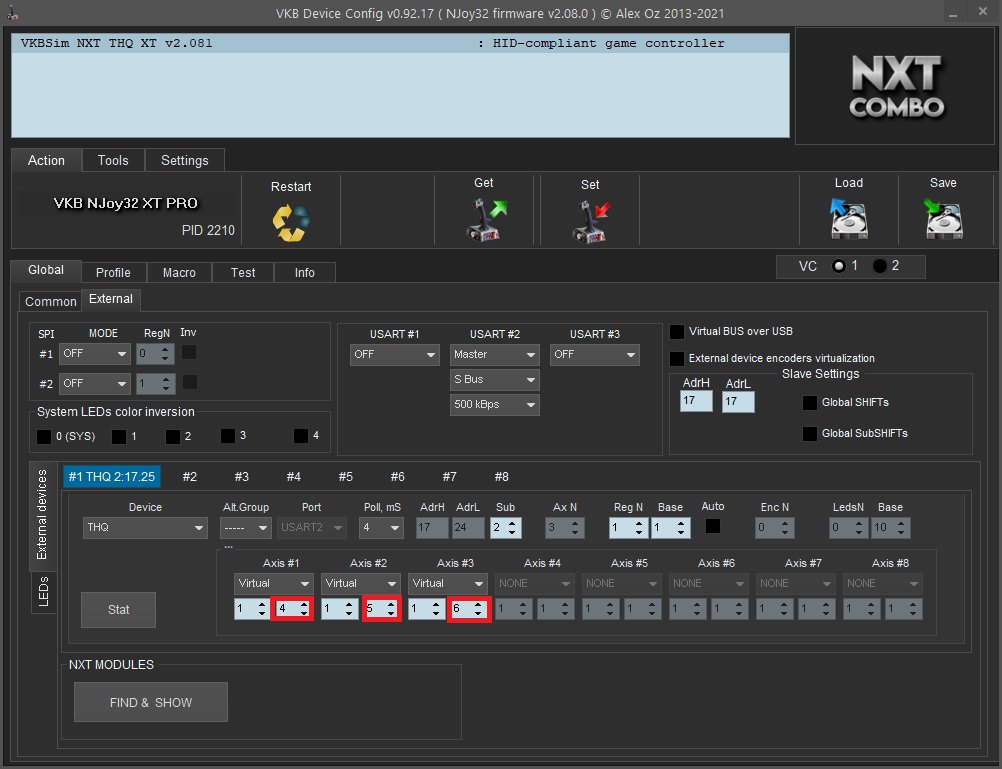Open USART #2 Master dropdown
Viewport: 1002px width, 769px height.
pos(495,355)
